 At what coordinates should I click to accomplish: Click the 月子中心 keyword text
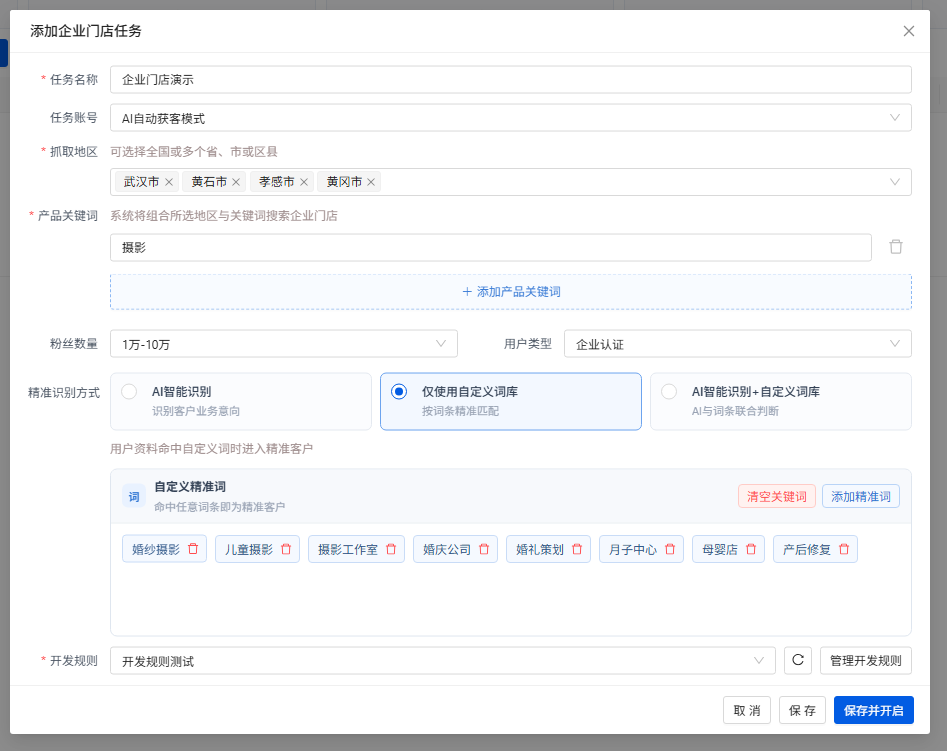tap(632, 549)
